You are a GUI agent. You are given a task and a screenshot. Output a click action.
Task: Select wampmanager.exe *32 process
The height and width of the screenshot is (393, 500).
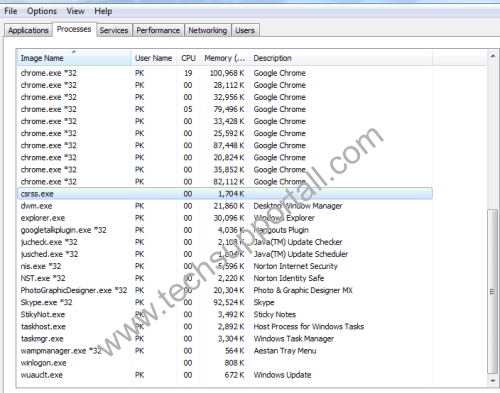click(225, 351)
